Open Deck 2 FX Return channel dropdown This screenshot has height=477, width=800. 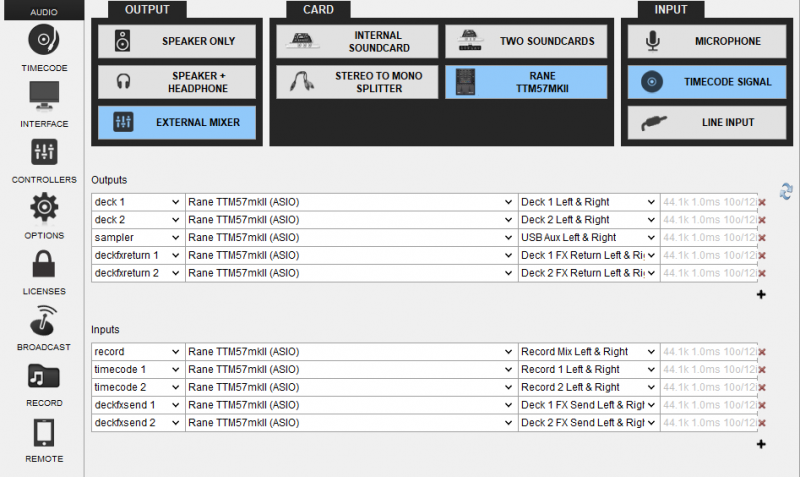[x=589, y=273]
